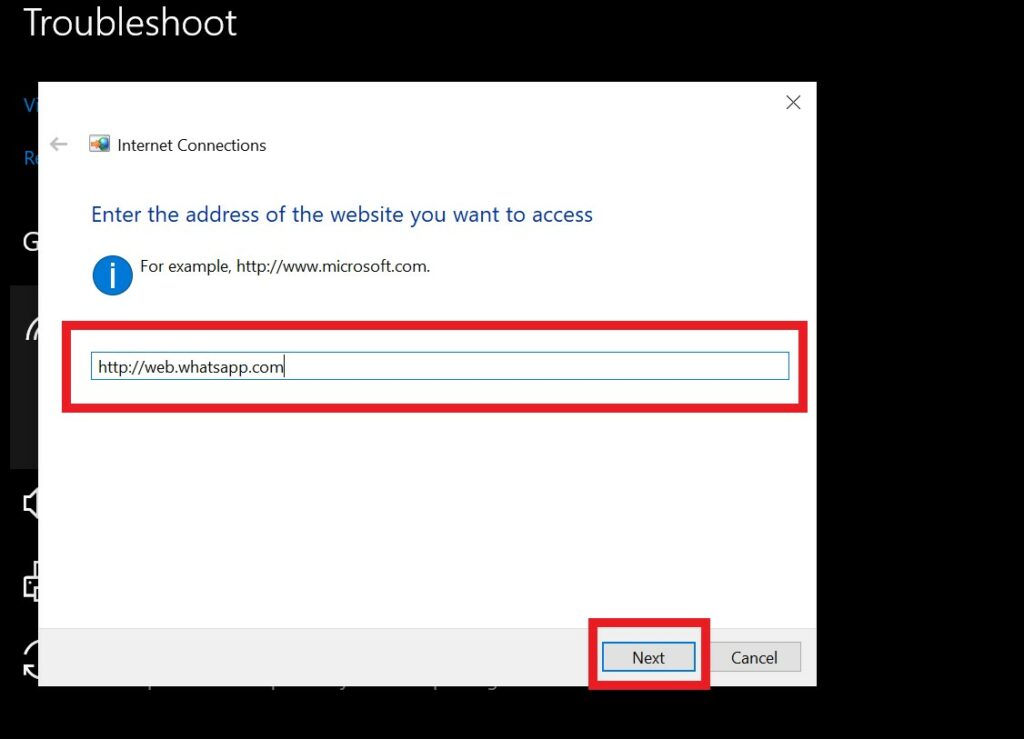Screen dimensions: 1024x739
Task: Click the Internet Connections title text
Action: point(191,145)
